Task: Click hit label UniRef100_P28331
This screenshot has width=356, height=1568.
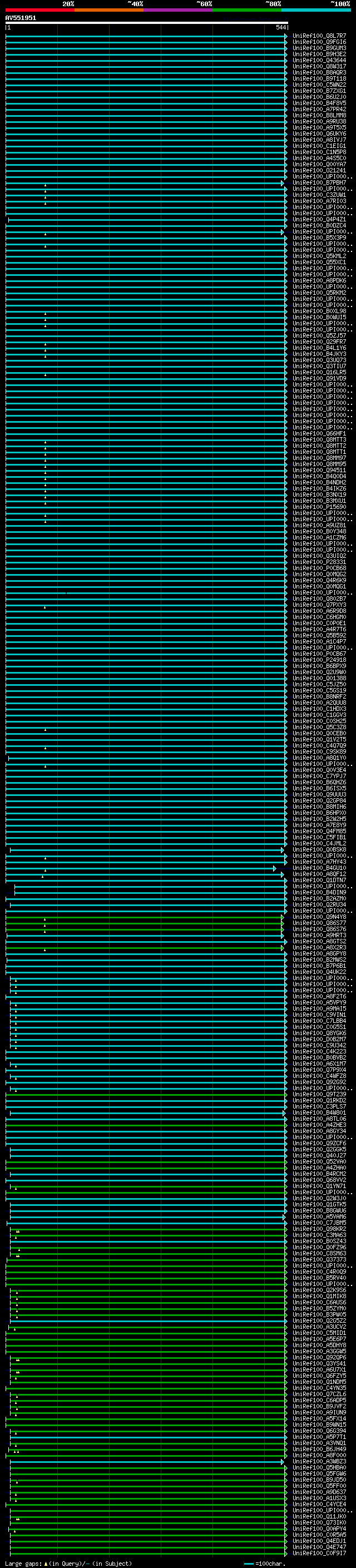Action: point(319,562)
